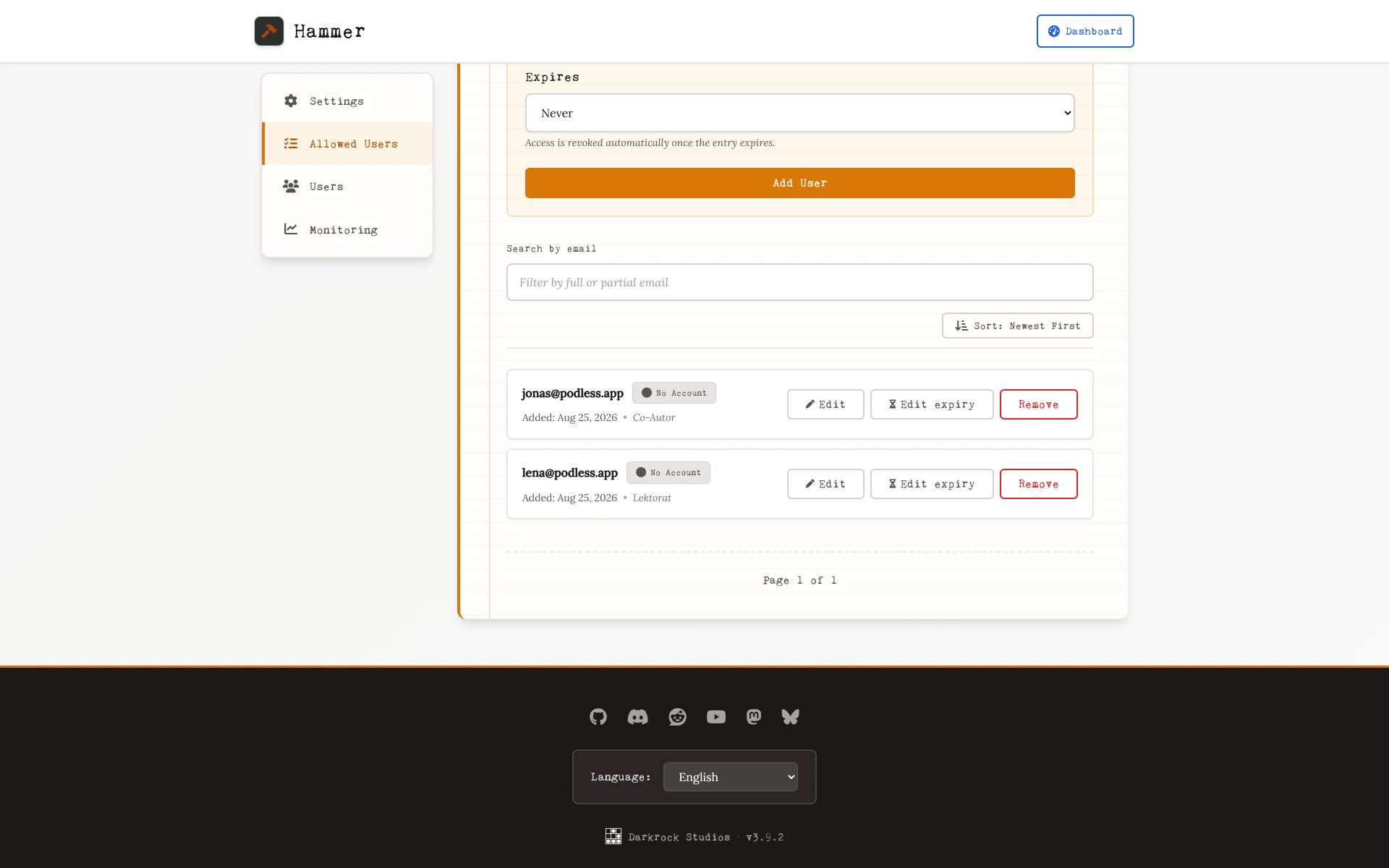Image resolution: width=1389 pixels, height=868 pixels.
Task: Click the jonas@podless.app email text
Action: tap(572, 393)
